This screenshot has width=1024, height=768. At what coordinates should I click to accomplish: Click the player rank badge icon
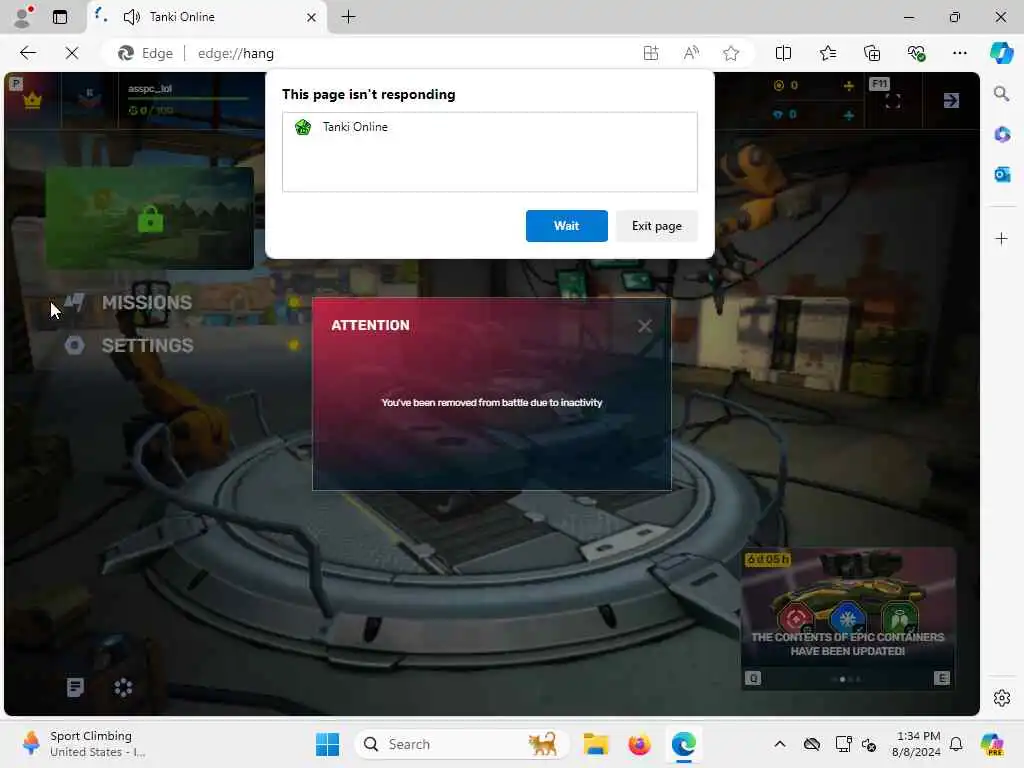point(89,98)
